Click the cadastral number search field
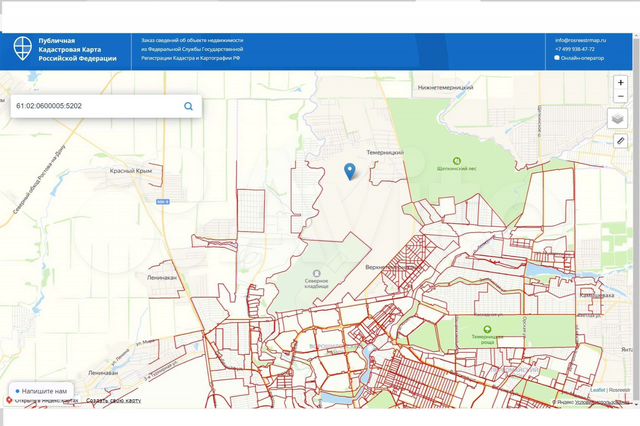 (95, 105)
